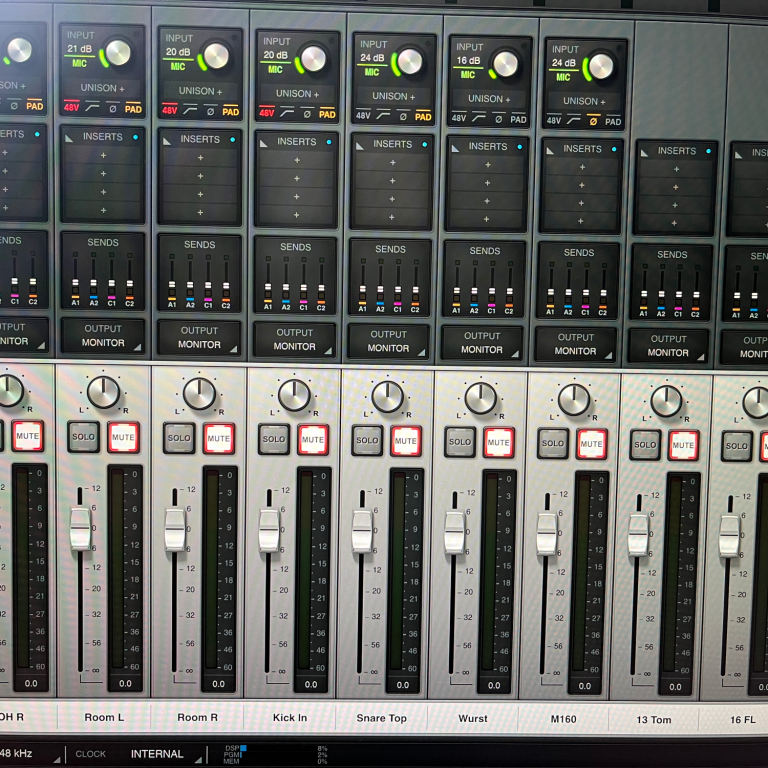Click blue inserts indicator dot on Room L
768x768 pixels.
click(x=135, y=137)
